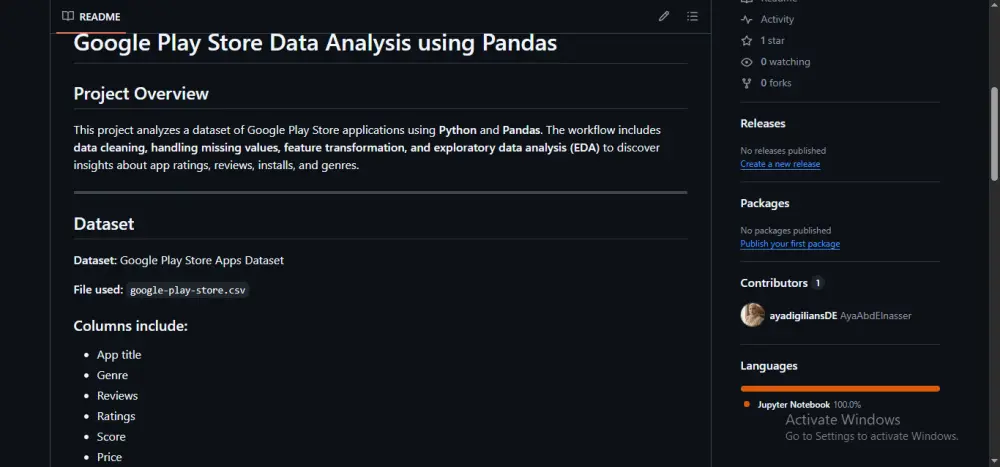Click the Languages progress bar
This screenshot has width=1000, height=467.
[840, 389]
